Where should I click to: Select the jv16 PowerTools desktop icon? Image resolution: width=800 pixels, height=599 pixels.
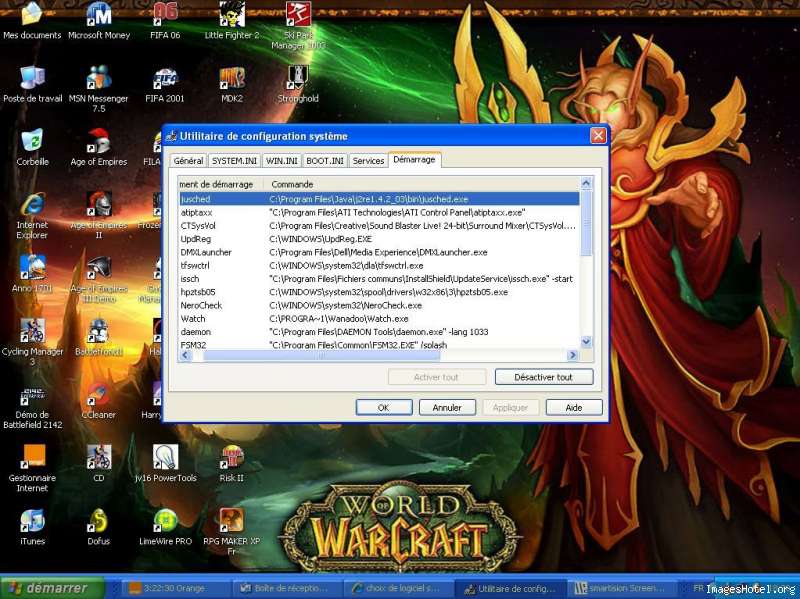(165, 458)
